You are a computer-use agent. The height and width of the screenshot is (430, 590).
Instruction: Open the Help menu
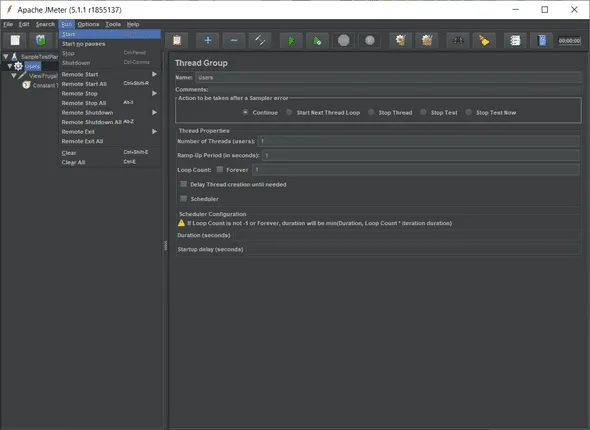pyautogui.click(x=133, y=24)
